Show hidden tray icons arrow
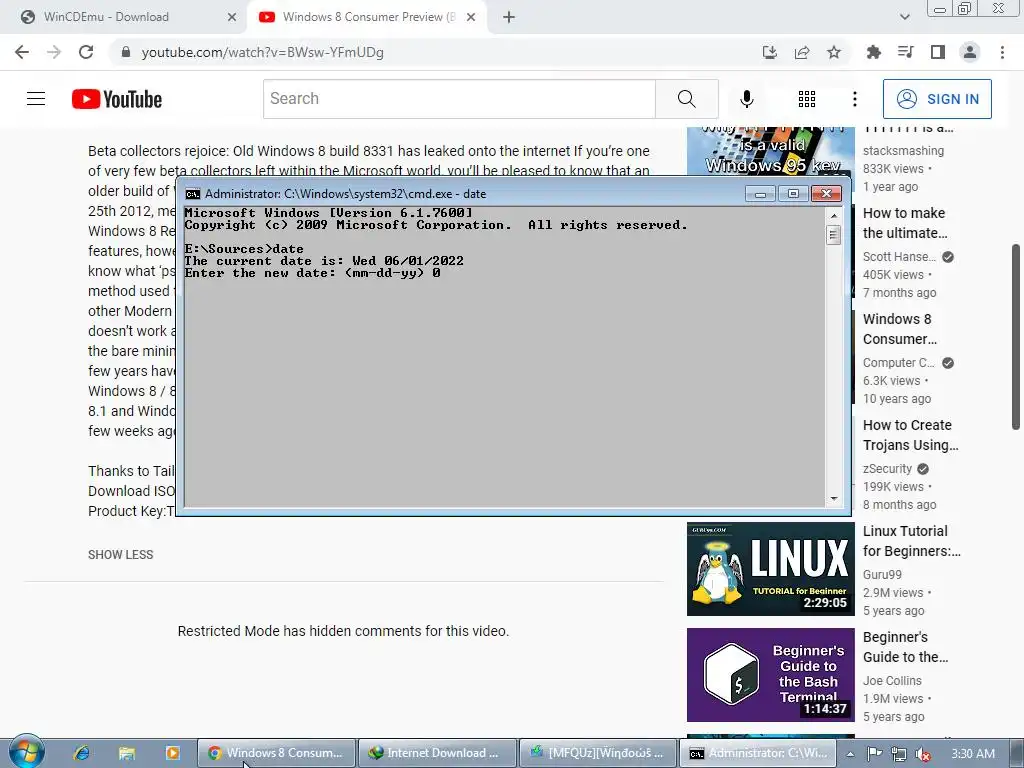This screenshot has height=768, width=1024. pos(850,754)
